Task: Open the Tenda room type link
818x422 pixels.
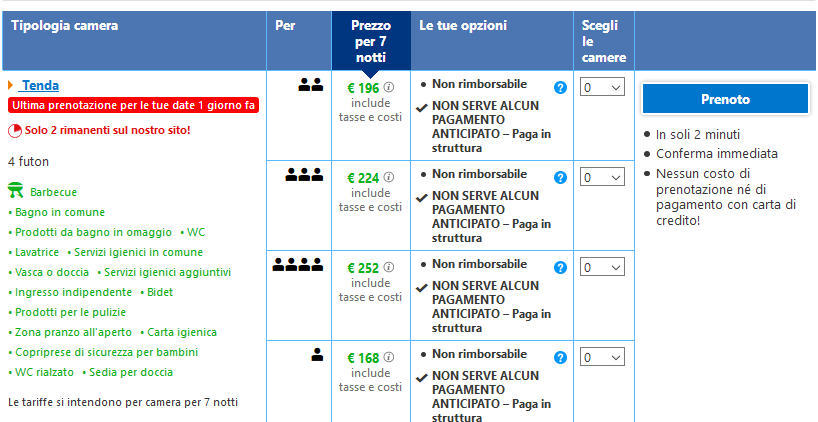Action: 40,86
